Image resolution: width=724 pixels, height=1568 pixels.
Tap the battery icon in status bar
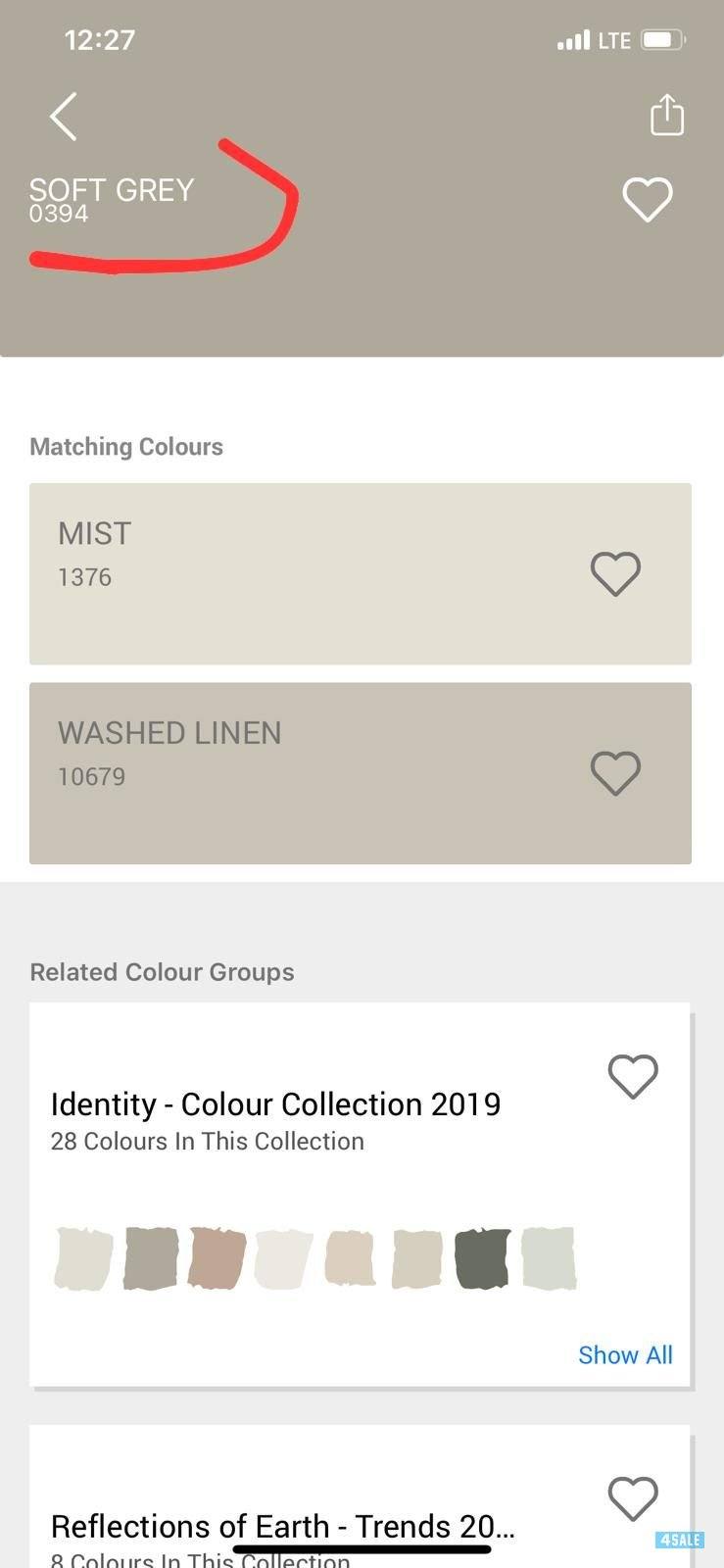tap(662, 40)
